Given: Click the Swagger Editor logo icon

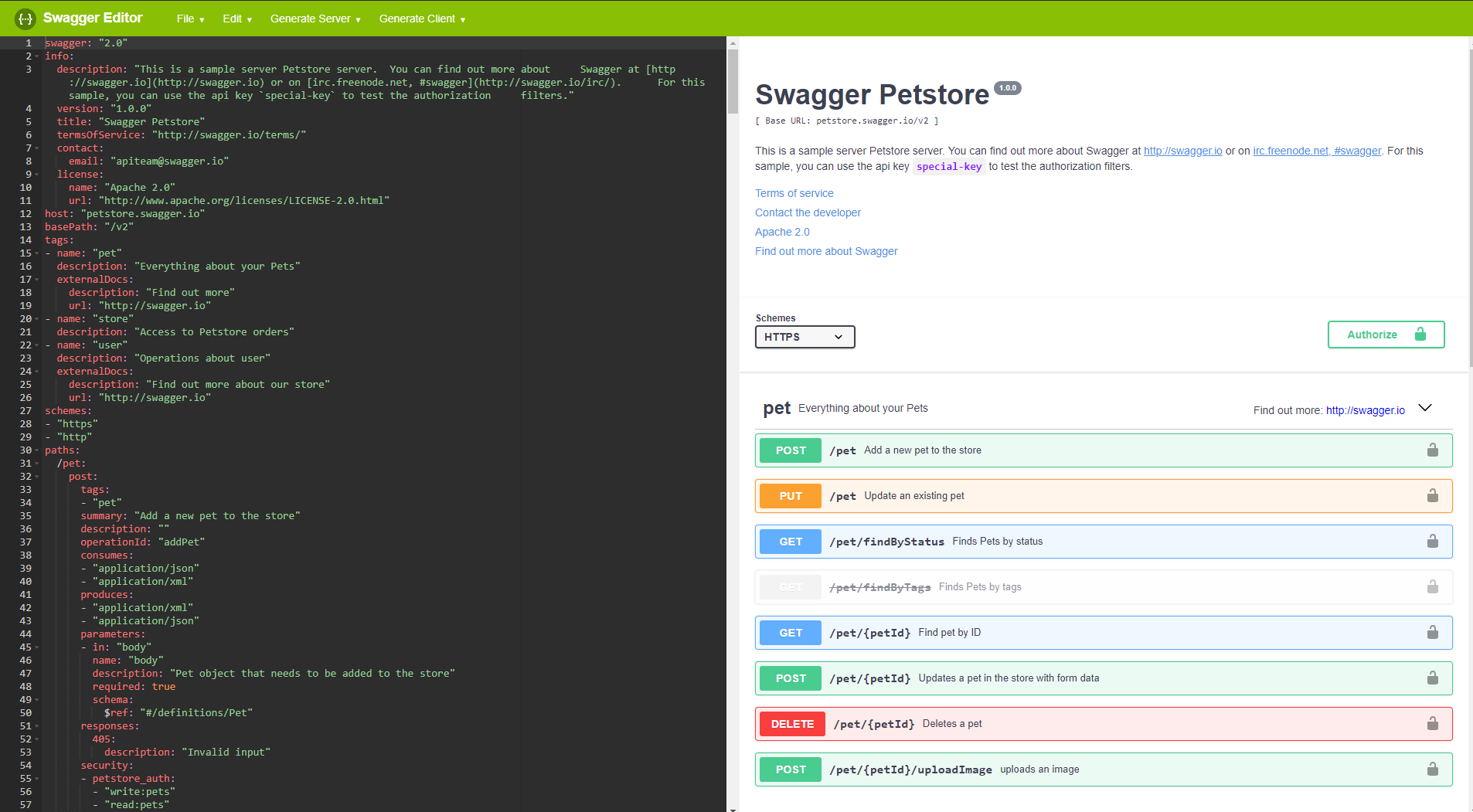Looking at the screenshot, I should 26,19.
